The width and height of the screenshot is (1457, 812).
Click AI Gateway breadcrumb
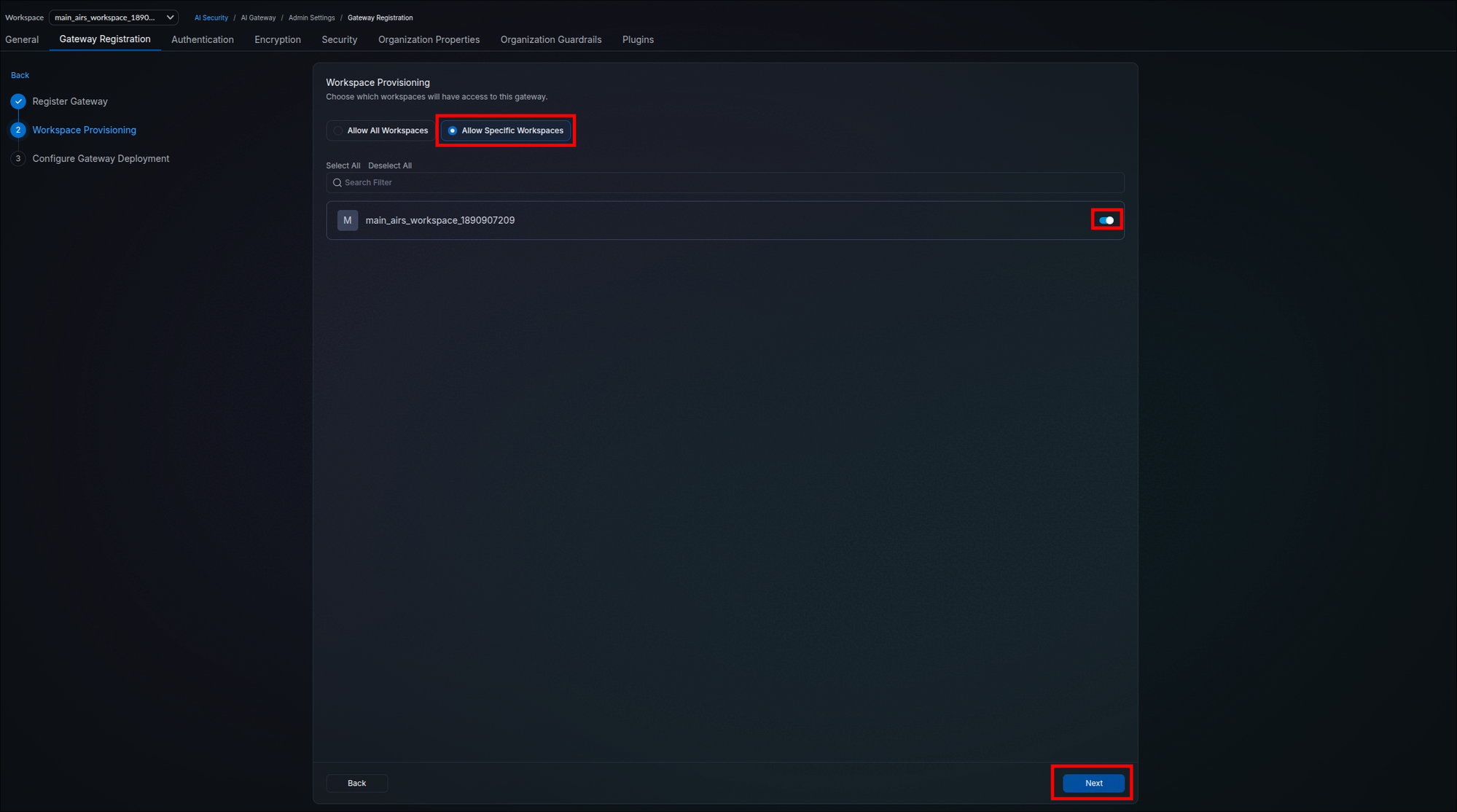click(x=259, y=17)
